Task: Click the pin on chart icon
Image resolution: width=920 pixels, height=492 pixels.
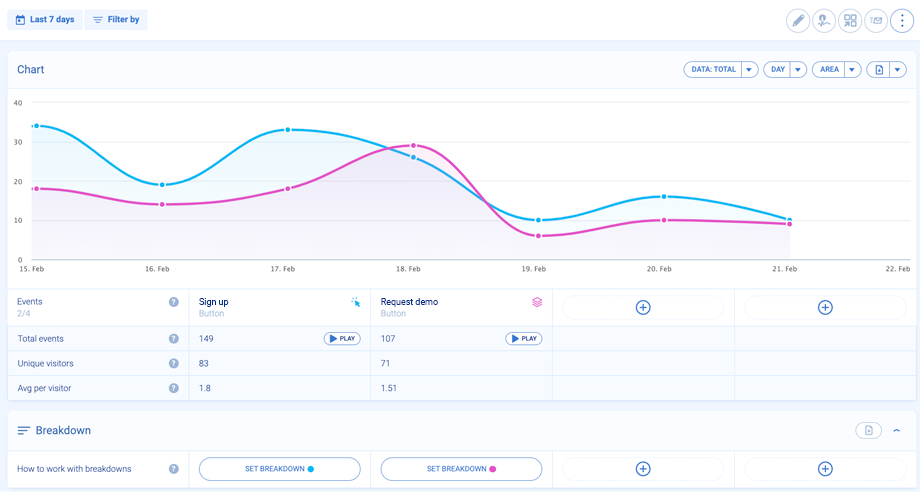Action: pyautogui.click(x=824, y=21)
